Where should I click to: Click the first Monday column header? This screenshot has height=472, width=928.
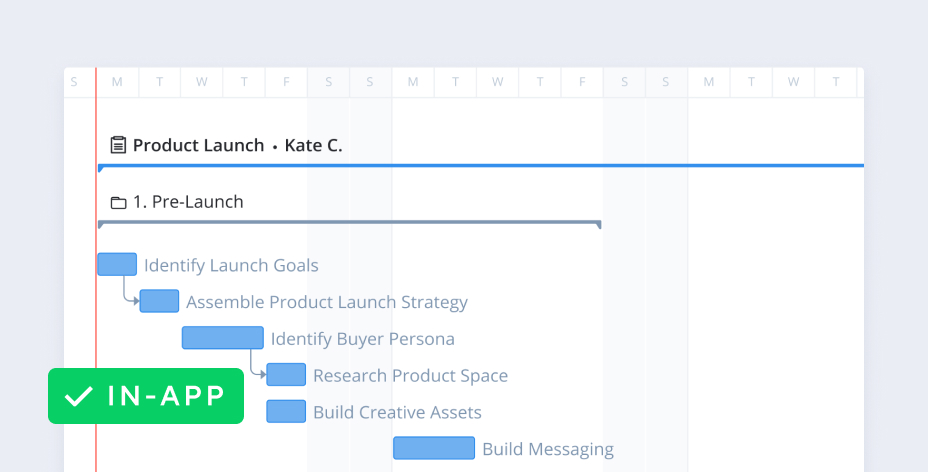point(117,82)
